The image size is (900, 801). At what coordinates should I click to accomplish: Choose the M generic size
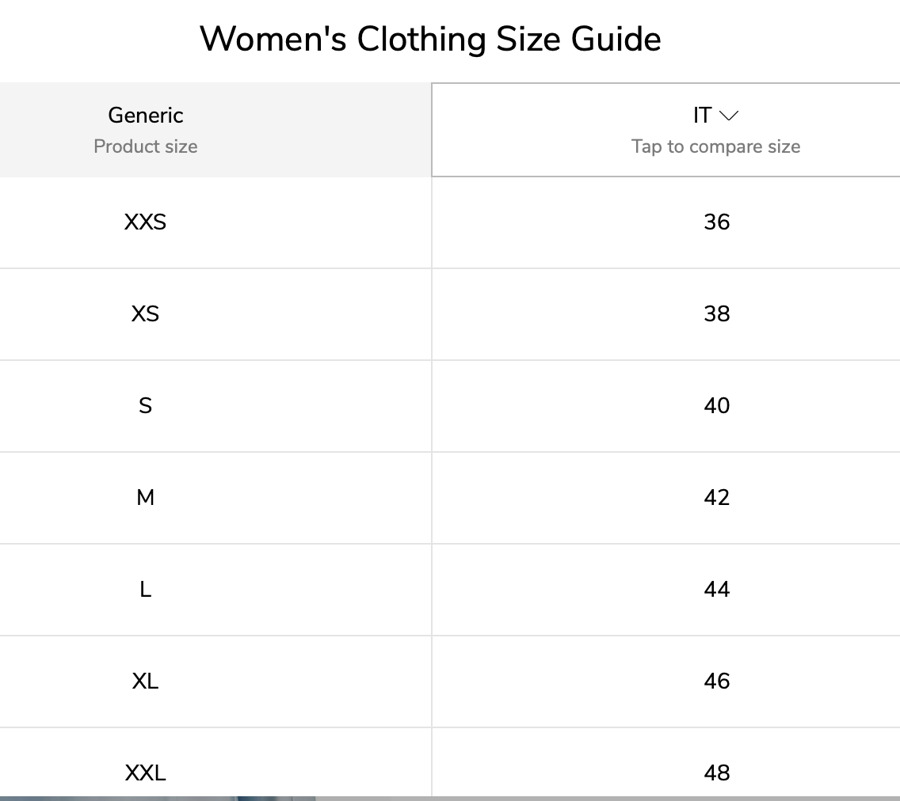tap(146, 498)
